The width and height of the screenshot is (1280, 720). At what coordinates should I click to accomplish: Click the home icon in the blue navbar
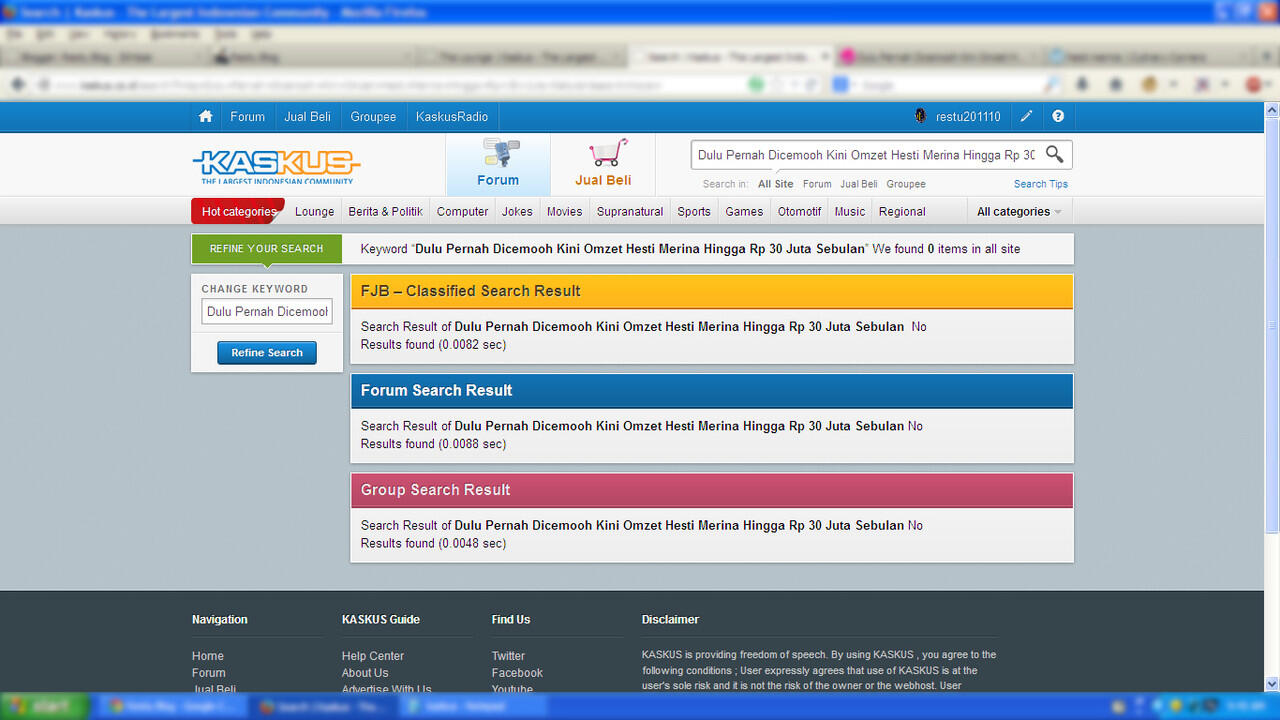[206, 117]
